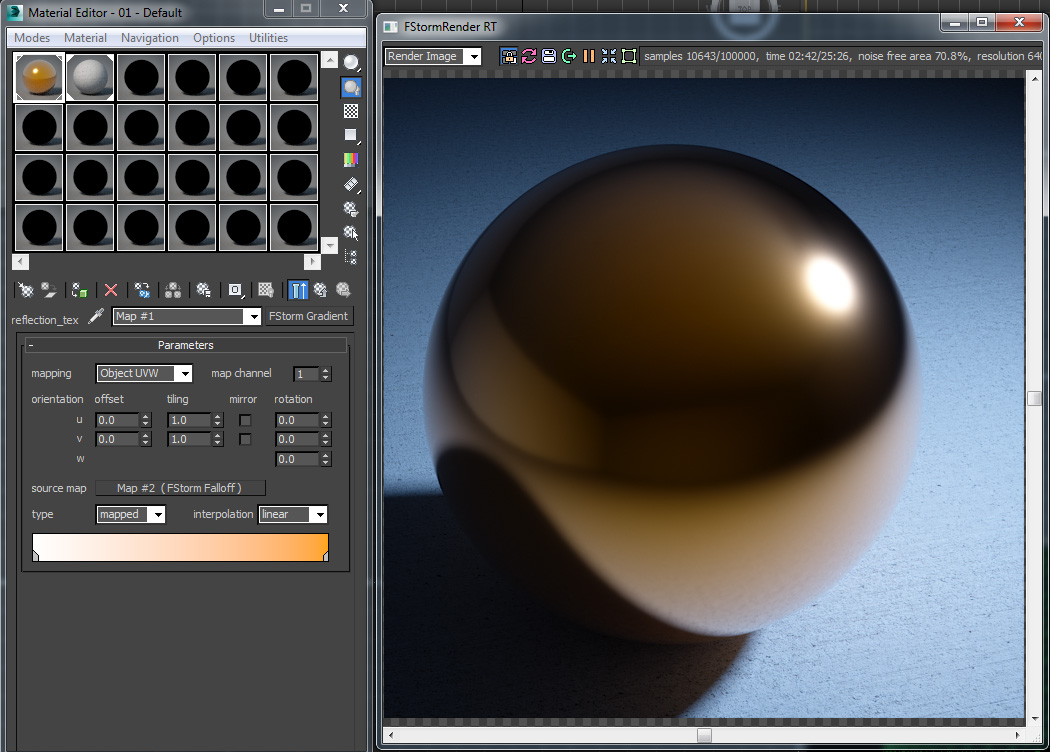Toggle the Backlight button in Material Editor
Screen dimensions: 1050x752
351,87
